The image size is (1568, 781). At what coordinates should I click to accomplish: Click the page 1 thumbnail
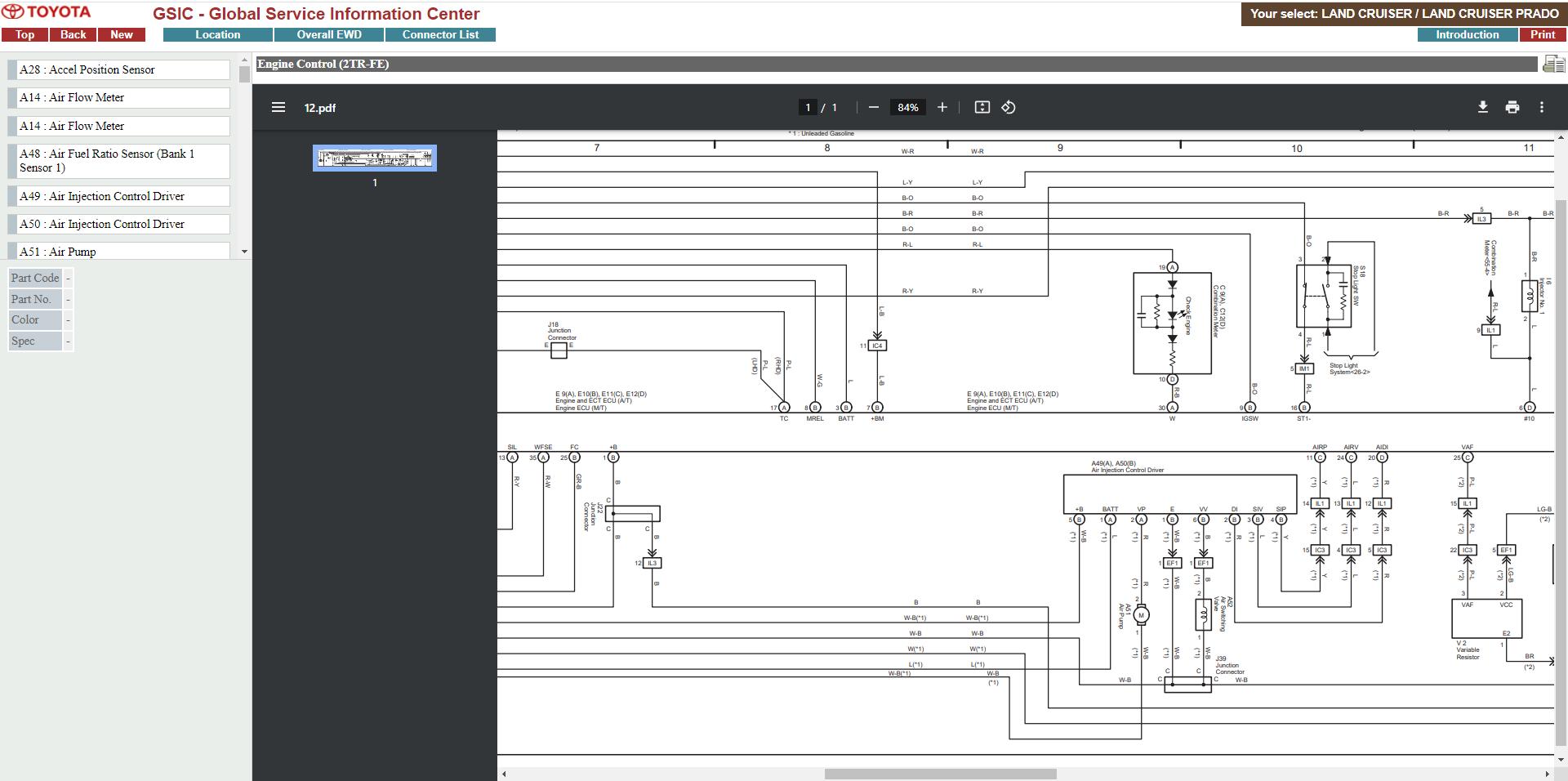click(375, 158)
